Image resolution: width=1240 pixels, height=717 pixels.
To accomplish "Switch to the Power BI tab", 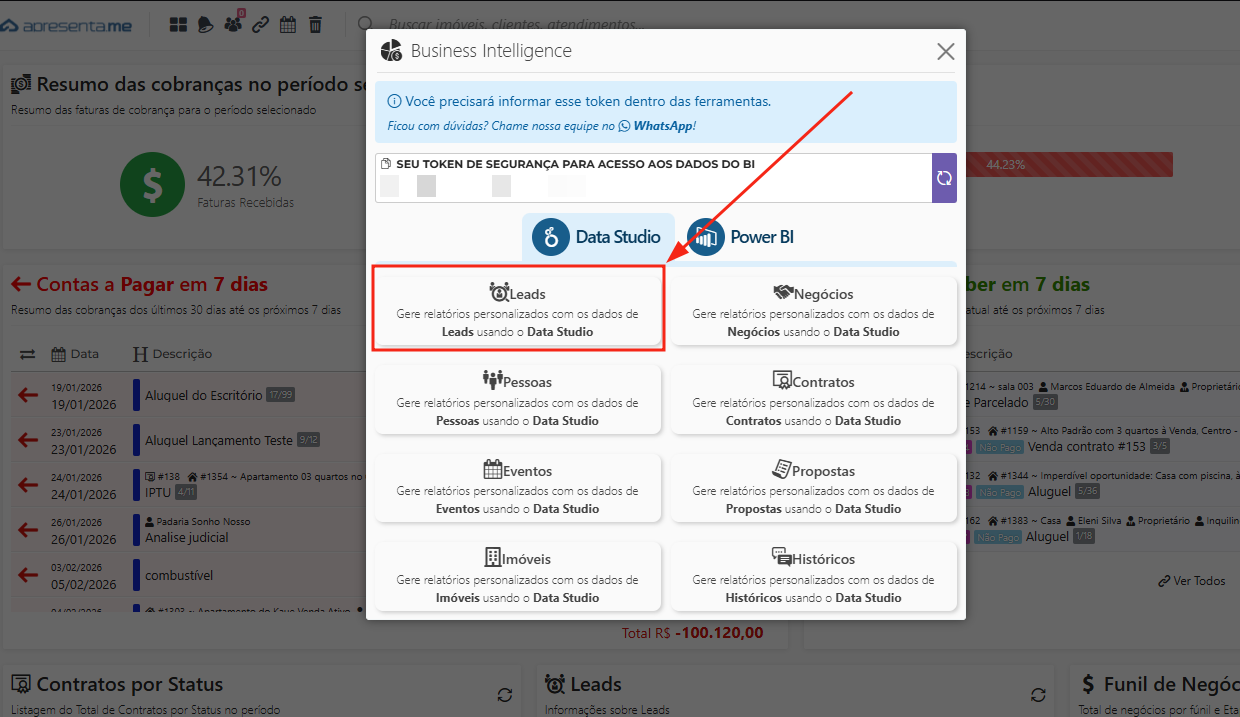I will pos(741,237).
